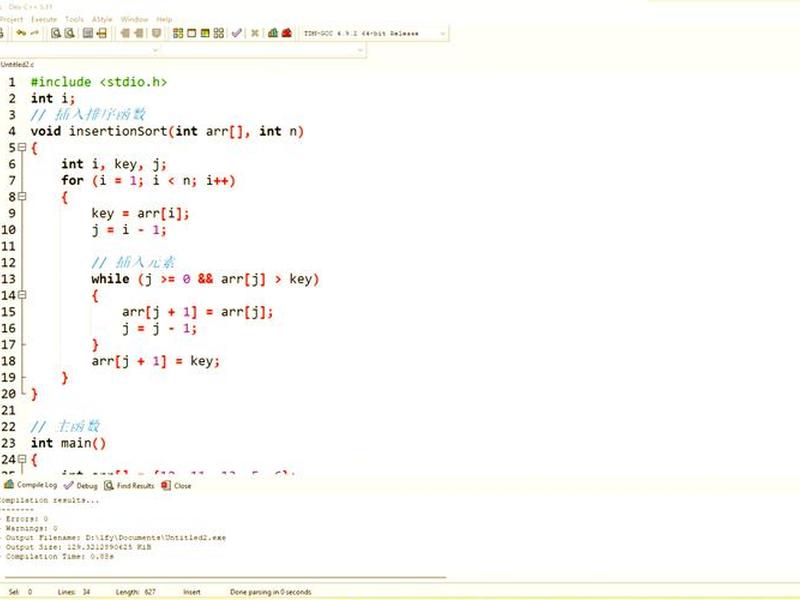Undo the last edit via toolbar

pos(21,33)
